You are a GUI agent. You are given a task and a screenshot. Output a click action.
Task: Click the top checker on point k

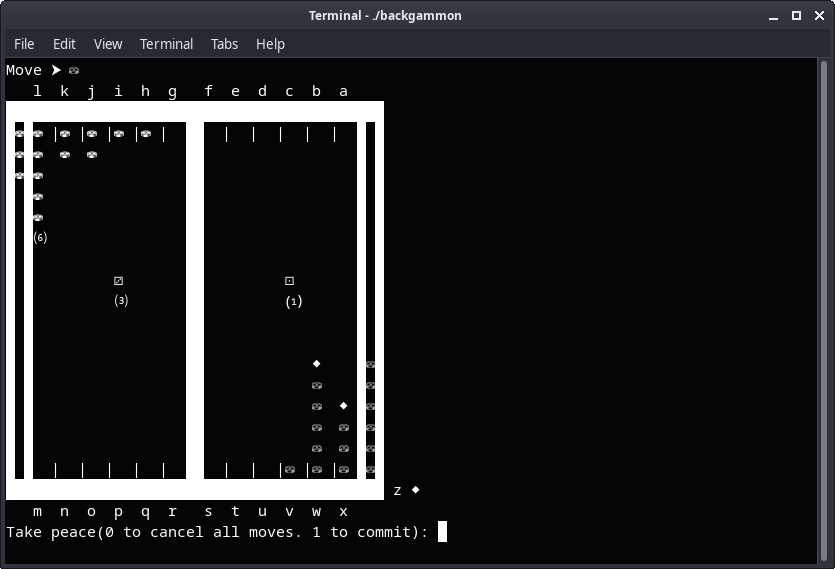pyautogui.click(x=65, y=134)
